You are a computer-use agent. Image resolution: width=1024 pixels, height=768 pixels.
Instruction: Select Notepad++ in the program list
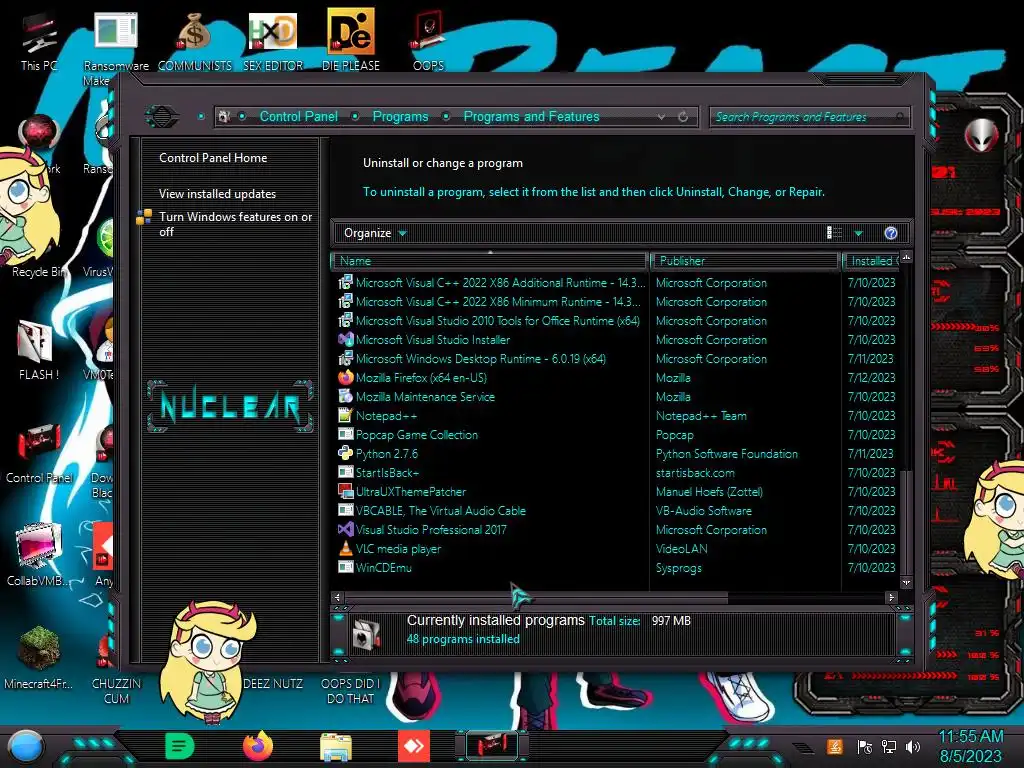click(x=490, y=415)
